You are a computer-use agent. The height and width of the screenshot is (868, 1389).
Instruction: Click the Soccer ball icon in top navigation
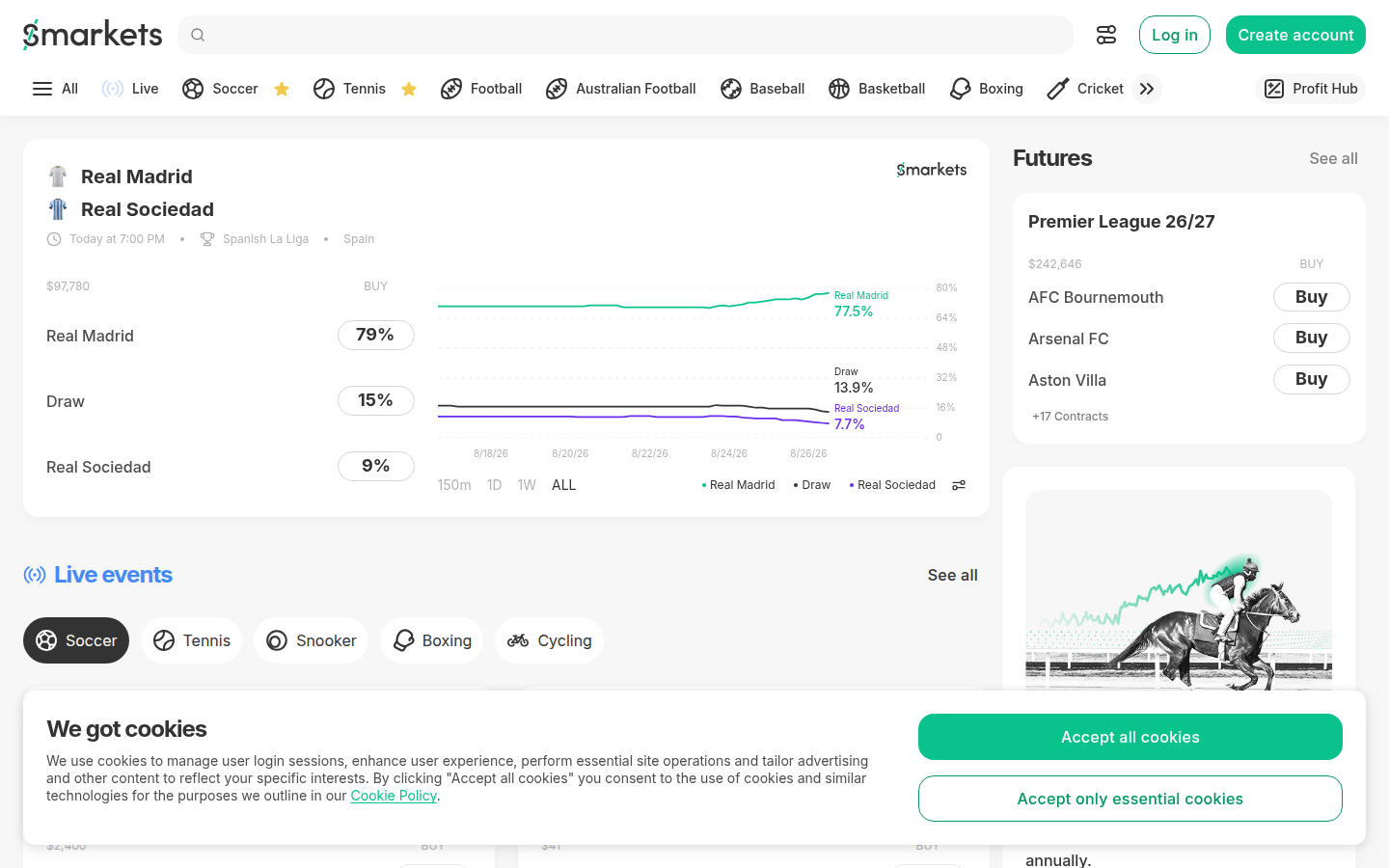point(193,89)
